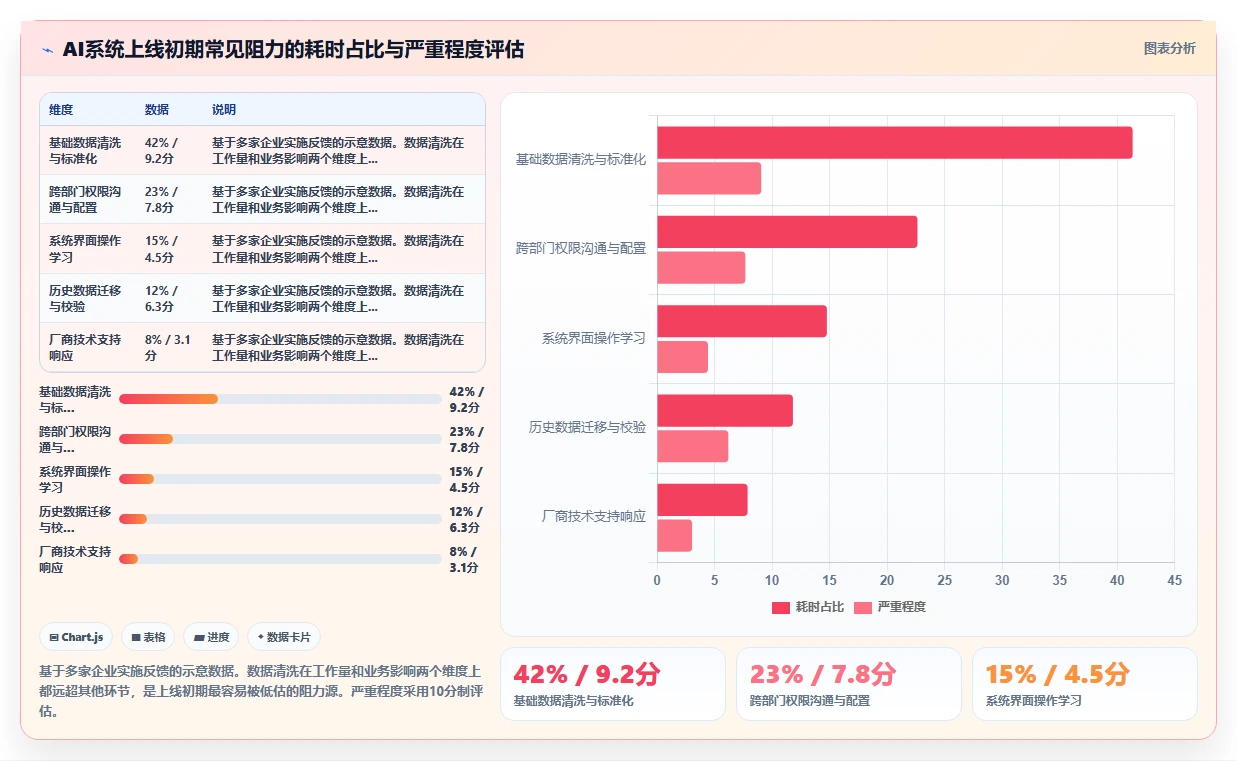Image resolution: width=1237 pixels, height=761 pixels.
Task: Click chart axis label 基础数据清洗与标准化
Action: point(581,159)
